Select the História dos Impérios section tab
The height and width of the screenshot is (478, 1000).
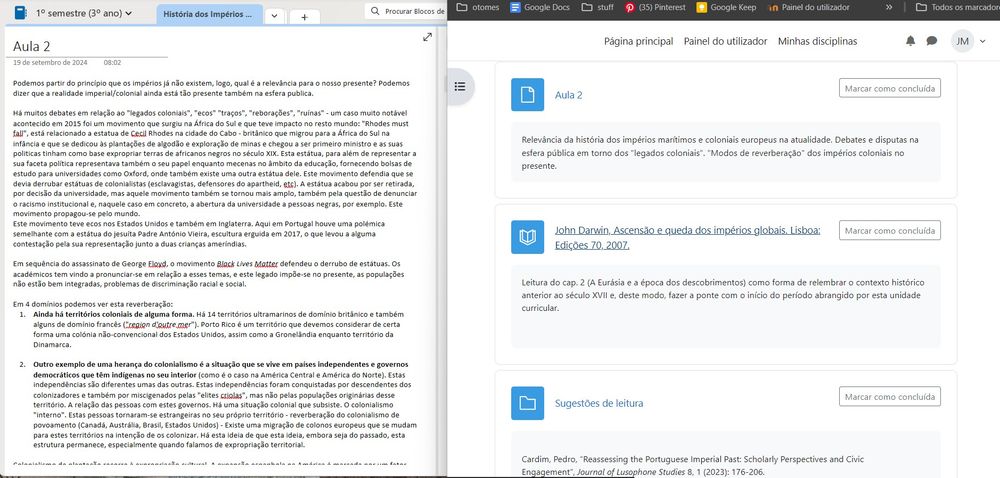pyautogui.click(x=209, y=13)
